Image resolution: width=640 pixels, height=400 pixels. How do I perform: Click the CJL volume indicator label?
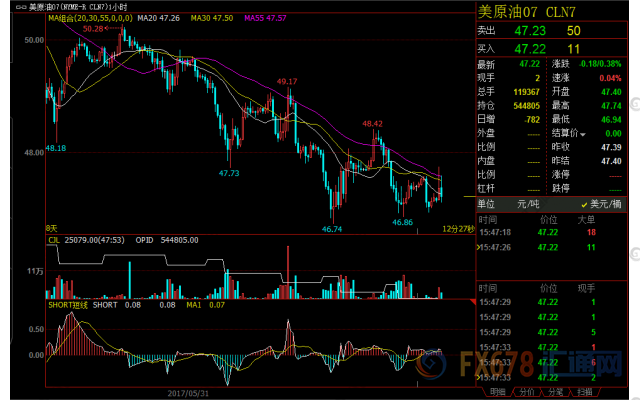(54, 240)
